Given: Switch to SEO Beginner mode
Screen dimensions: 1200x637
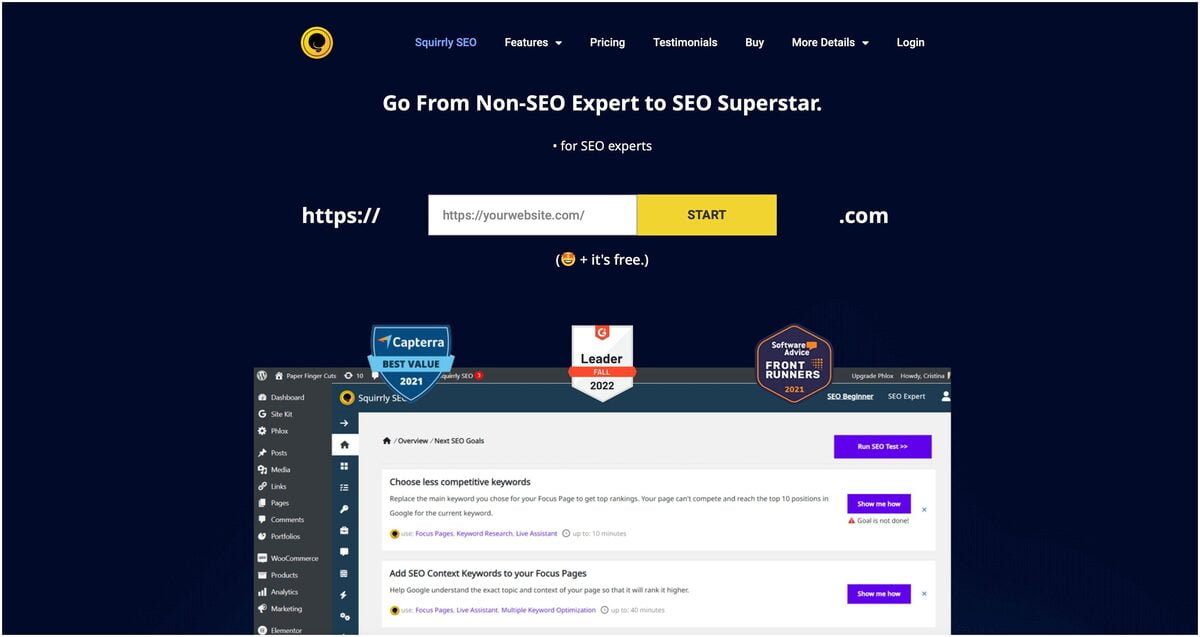Looking at the screenshot, I should tap(850, 396).
